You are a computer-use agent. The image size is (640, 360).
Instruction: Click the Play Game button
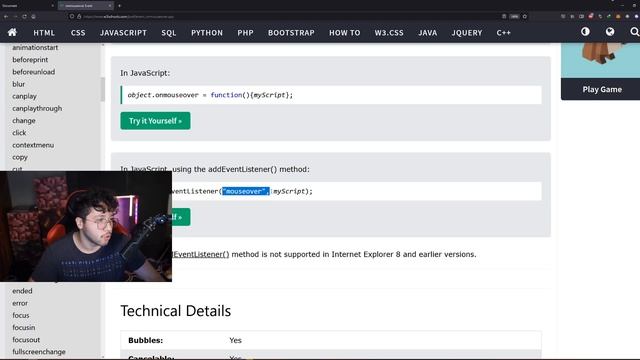click(x=602, y=89)
